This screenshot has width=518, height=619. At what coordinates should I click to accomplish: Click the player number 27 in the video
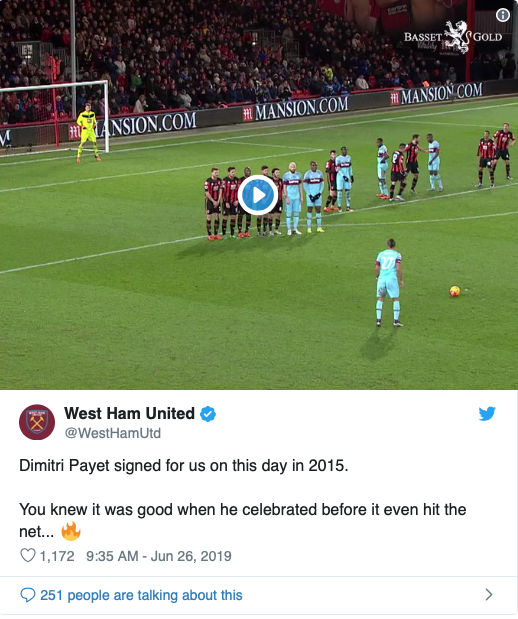coord(388,282)
